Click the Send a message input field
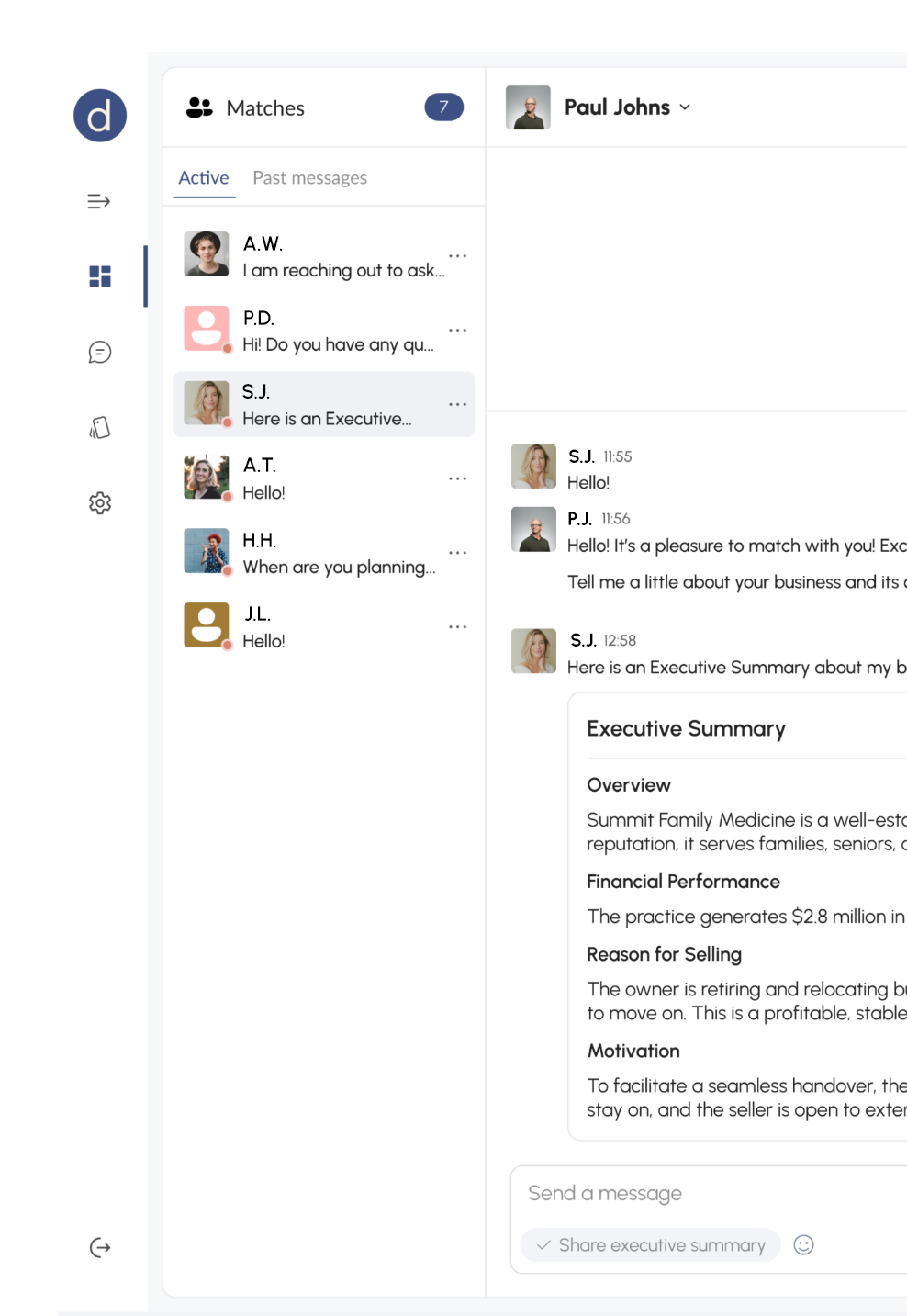This screenshot has width=907, height=1316. point(707,1194)
